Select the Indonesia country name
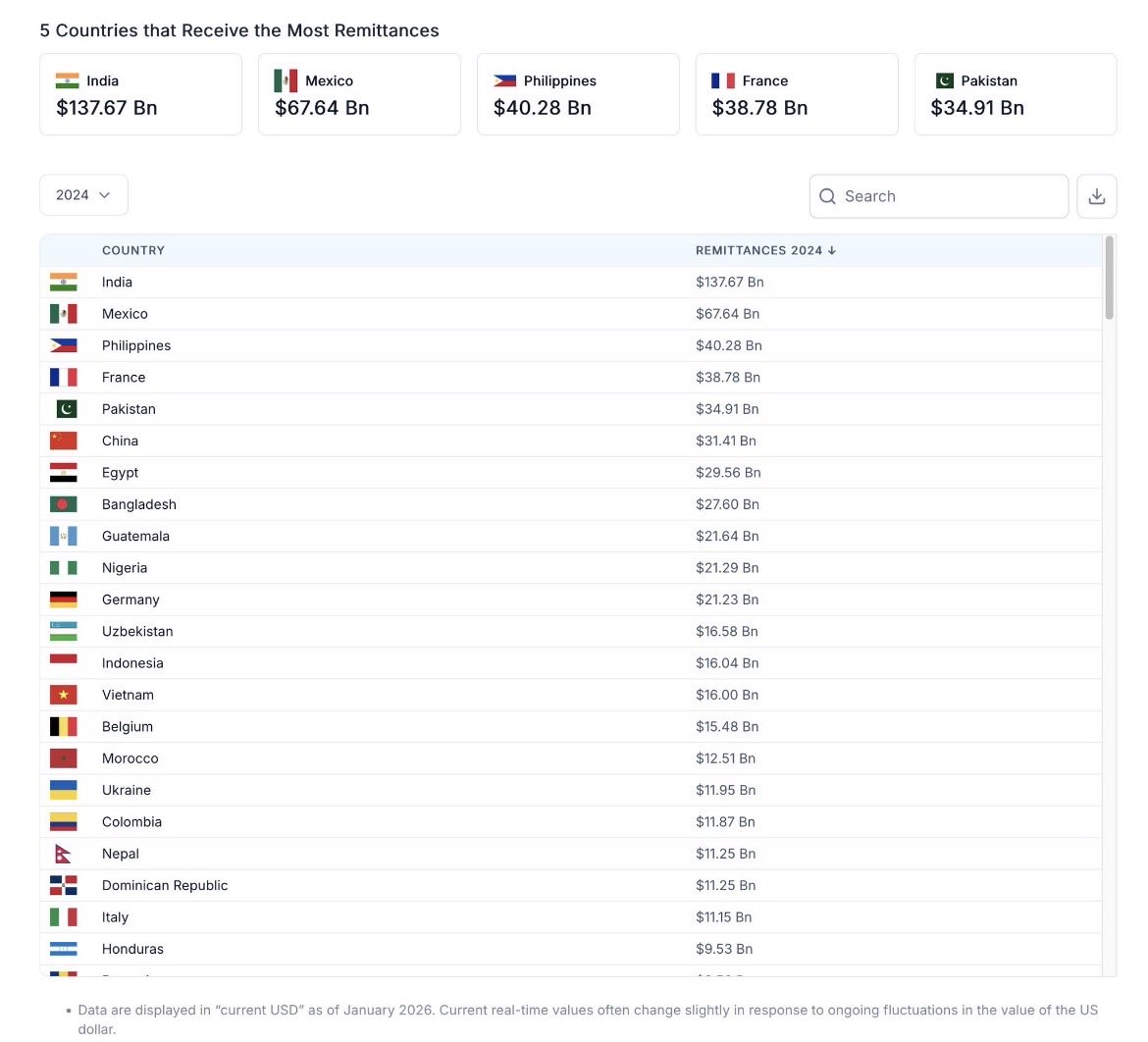This screenshot has height=1042, width=1148. 132,662
